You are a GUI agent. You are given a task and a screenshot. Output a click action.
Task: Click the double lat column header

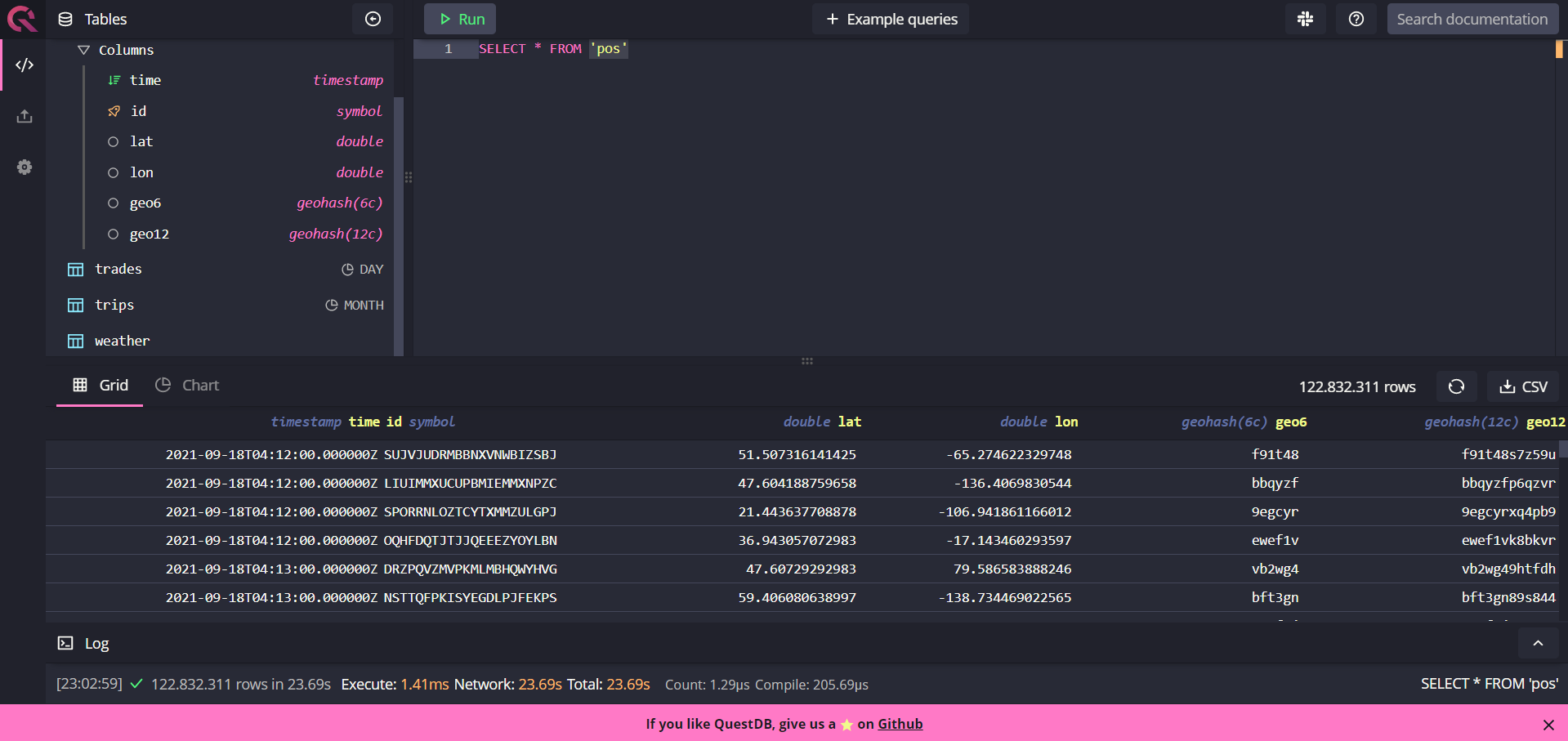pos(822,422)
